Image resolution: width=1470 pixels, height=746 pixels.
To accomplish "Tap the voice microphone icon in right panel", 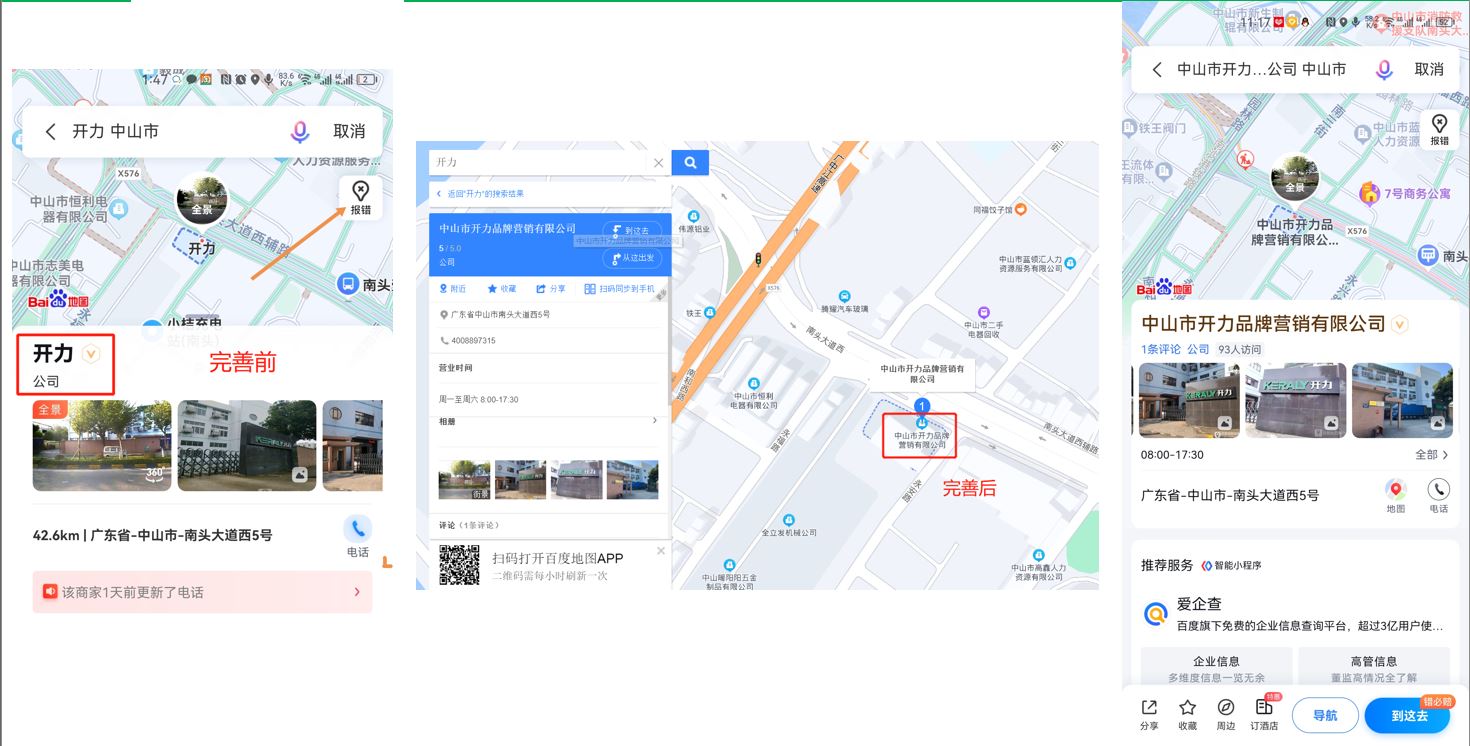I will [x=1384, y=69].
